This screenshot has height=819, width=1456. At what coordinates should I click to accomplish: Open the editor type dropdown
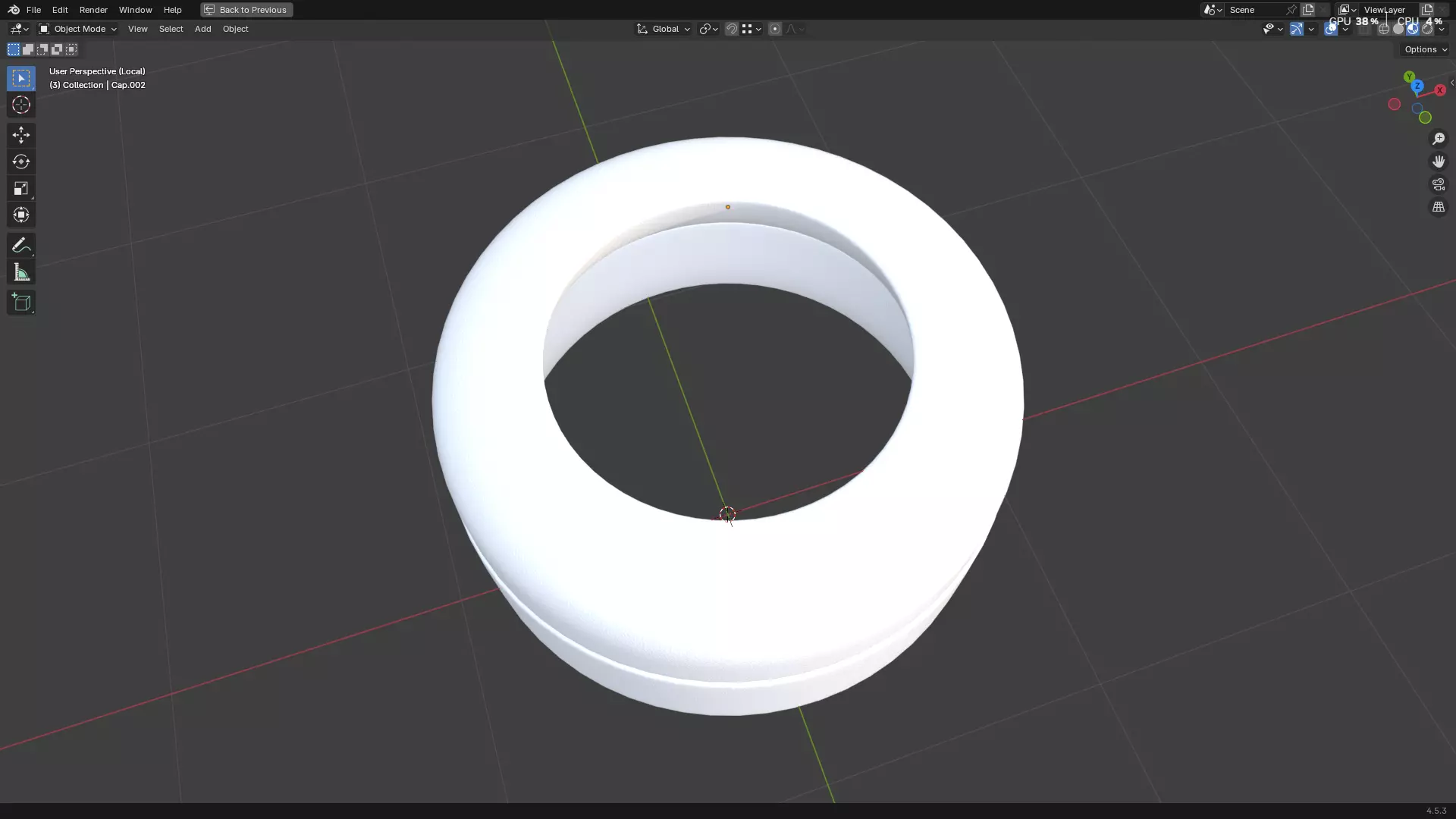[19, 29]
